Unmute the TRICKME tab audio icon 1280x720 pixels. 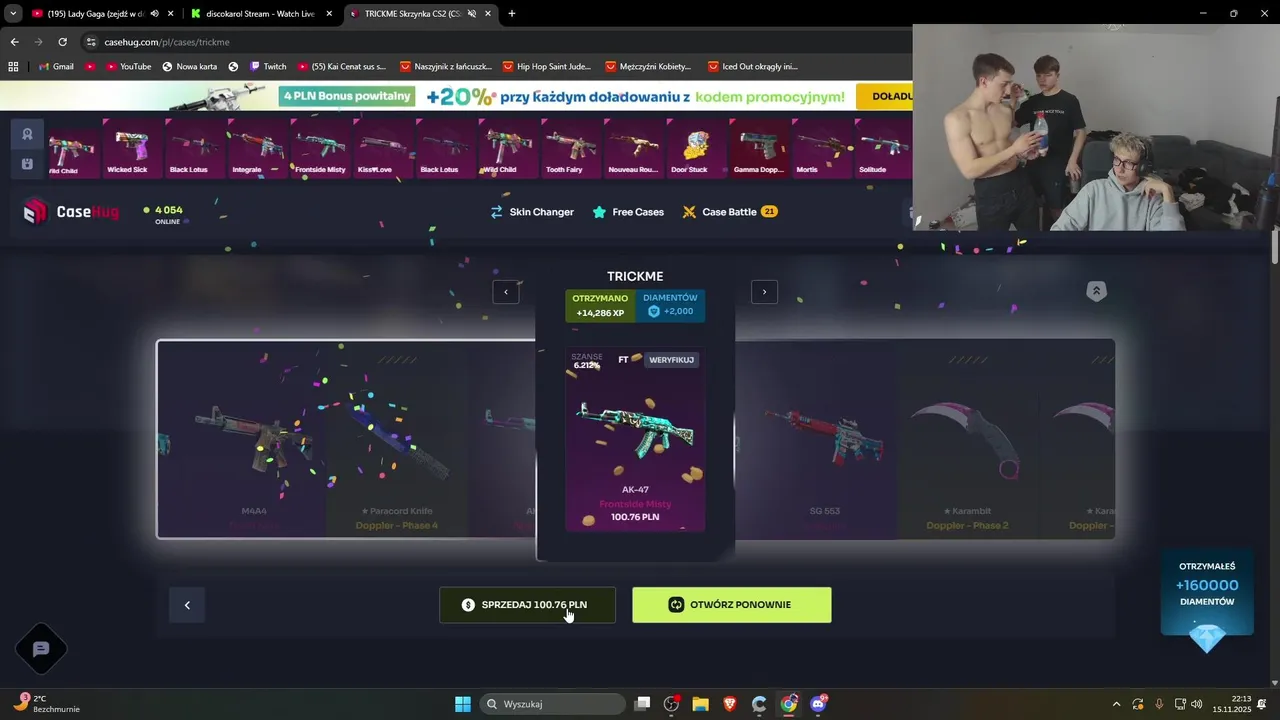click(472, 14)
